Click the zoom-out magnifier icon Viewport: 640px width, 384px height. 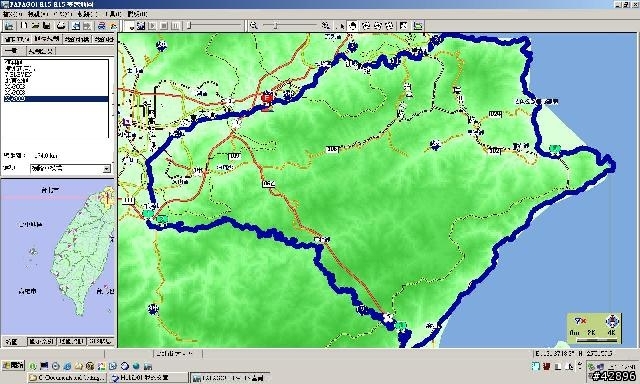click(x=253, y=26)
